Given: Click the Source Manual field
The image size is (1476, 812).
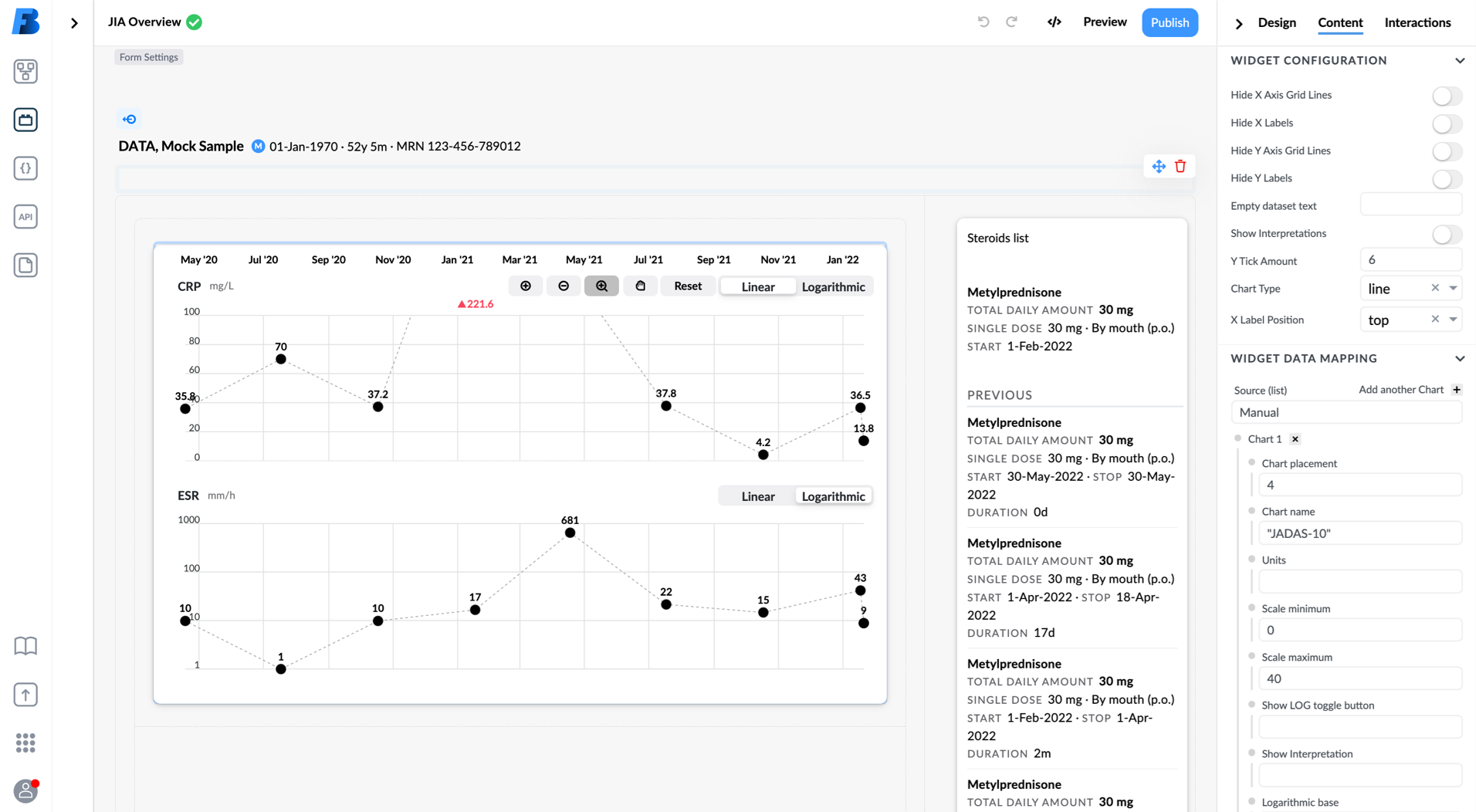Looking at the screenshot, I should [1347, 412].
